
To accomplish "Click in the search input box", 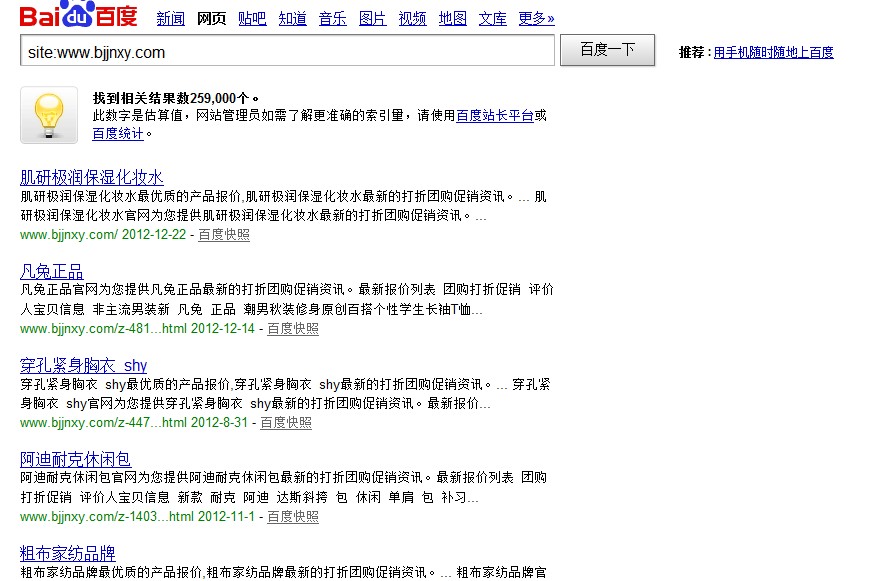I will (287, 51).
